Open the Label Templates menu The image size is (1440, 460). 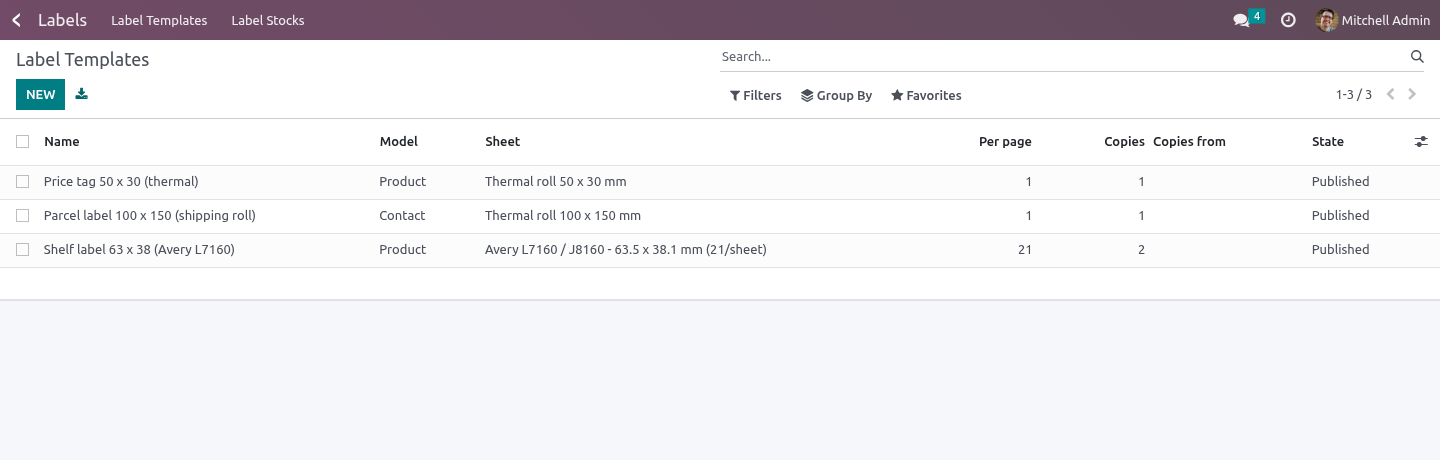click(159, 20)
